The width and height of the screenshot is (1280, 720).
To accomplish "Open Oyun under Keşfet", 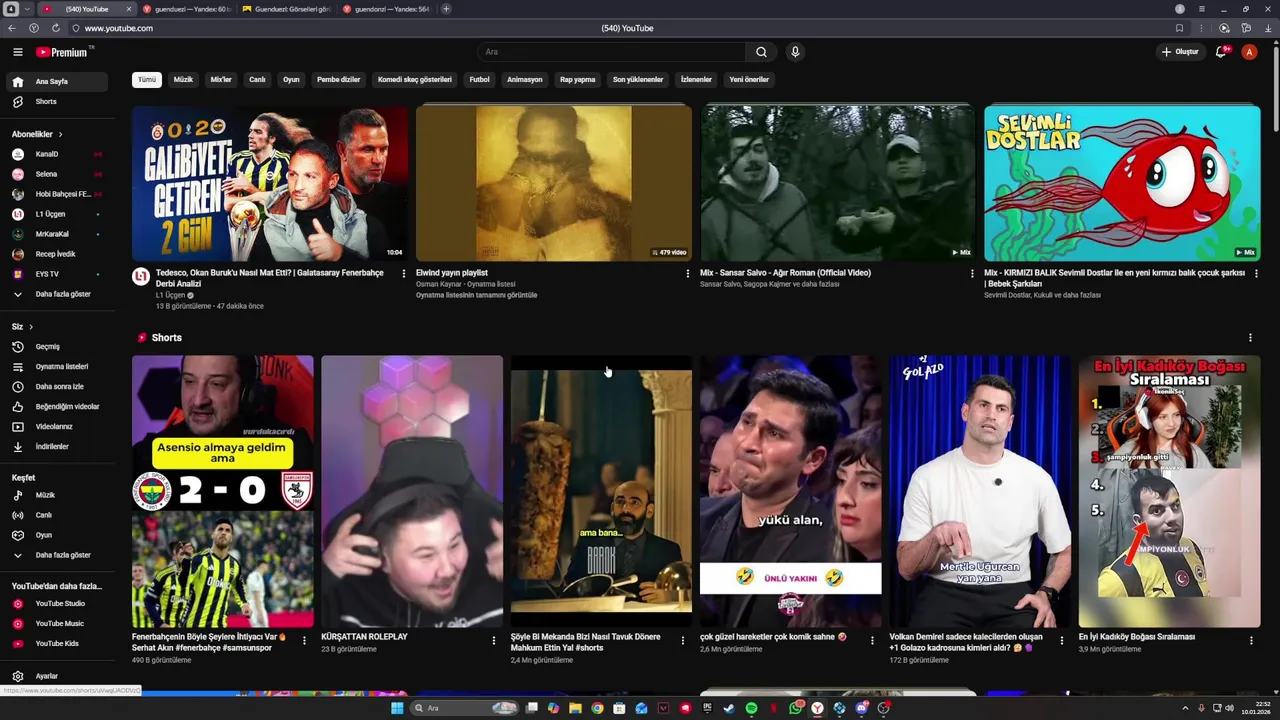I will pos(57,535).
